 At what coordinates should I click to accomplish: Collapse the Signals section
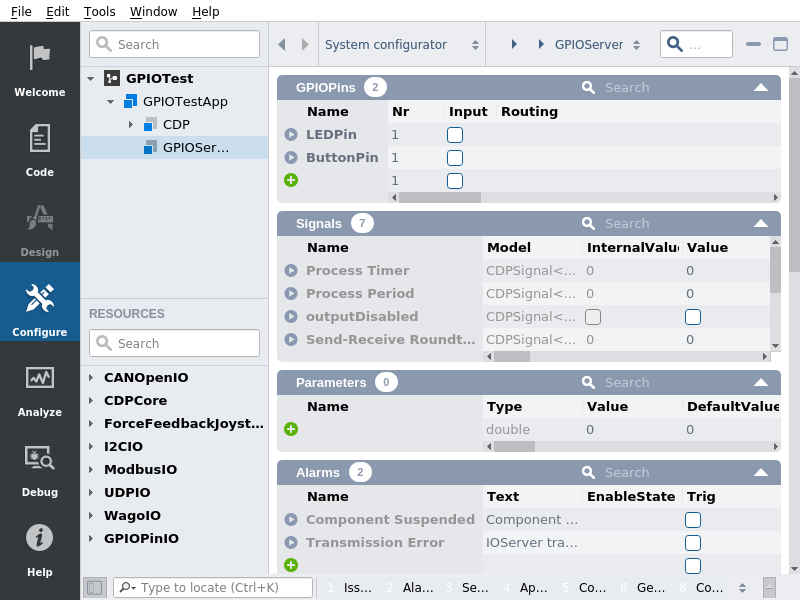click(x=761, y=223)
